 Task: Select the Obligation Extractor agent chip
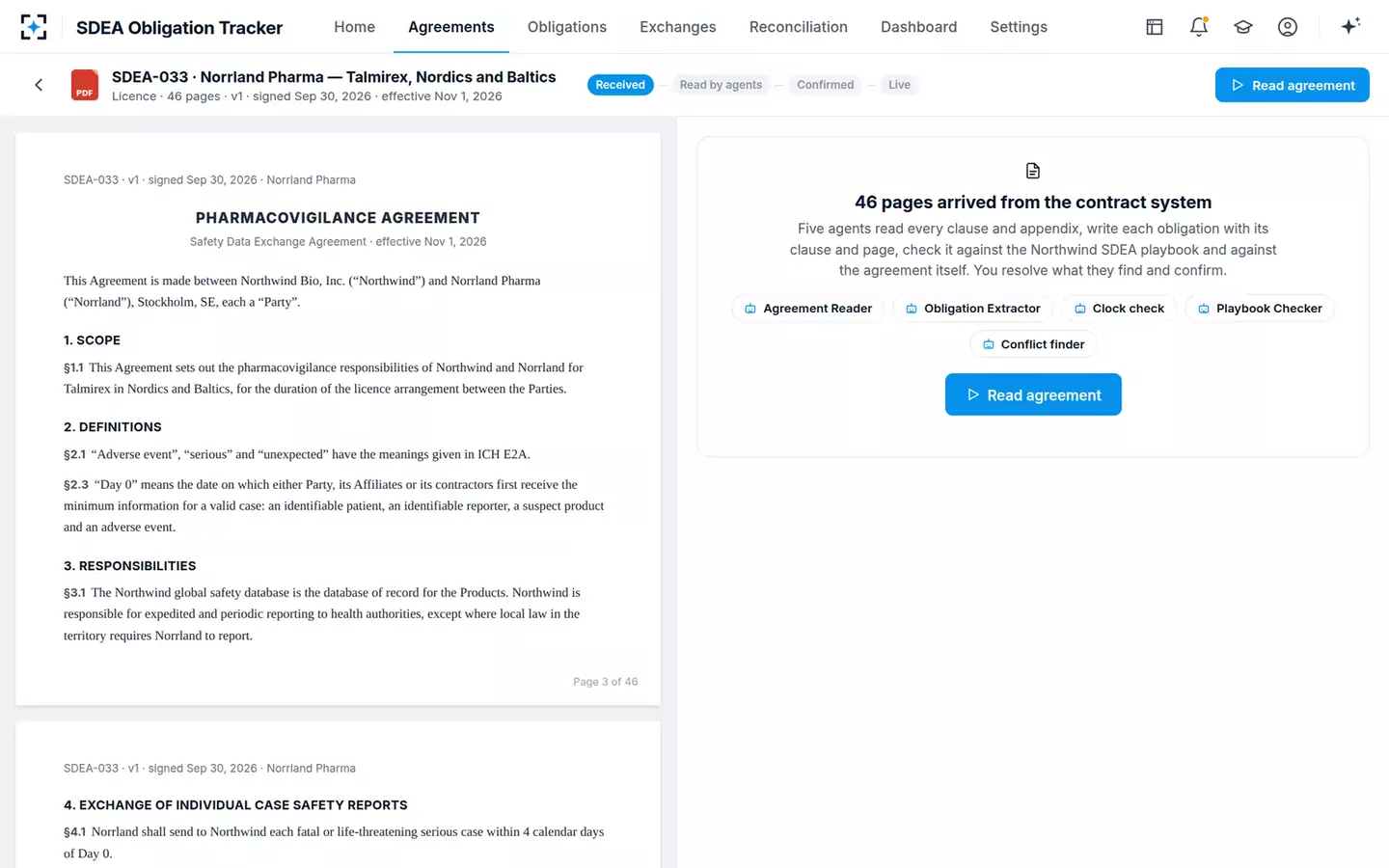(x=972, y=309)
